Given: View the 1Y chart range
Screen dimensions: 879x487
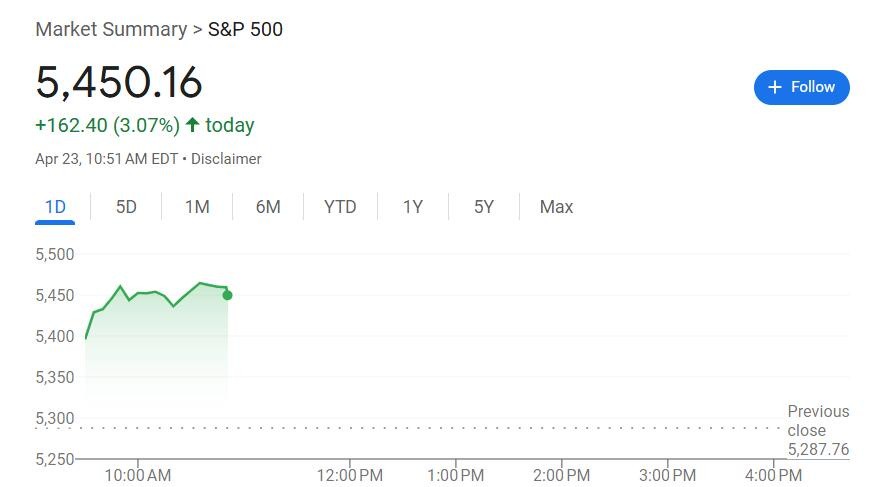Looking at the screenshot, I should (413, 207).
